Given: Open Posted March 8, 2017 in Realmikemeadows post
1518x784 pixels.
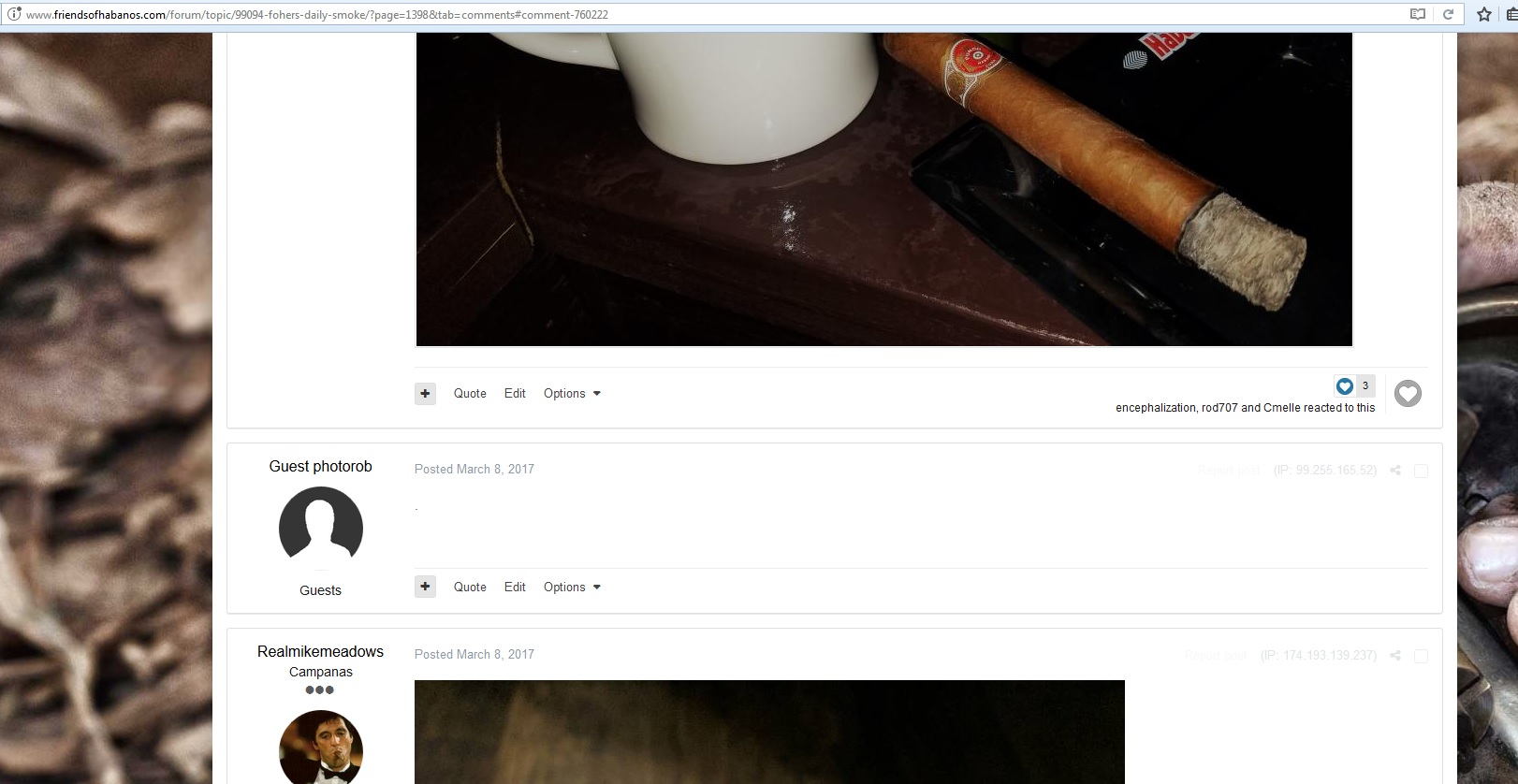Looking at the screenshot, I should point(474,655).
